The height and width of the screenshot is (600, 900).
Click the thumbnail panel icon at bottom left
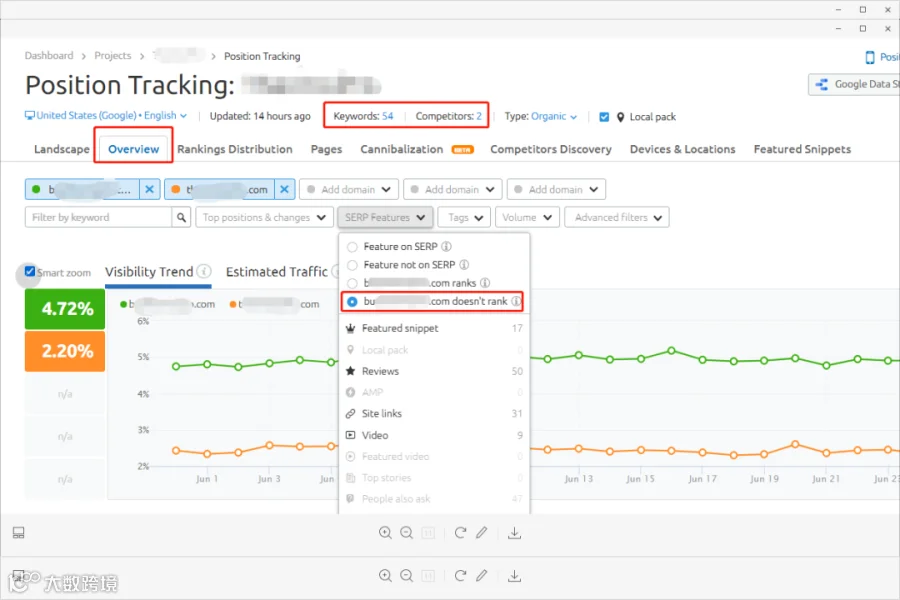pos(18,533)
